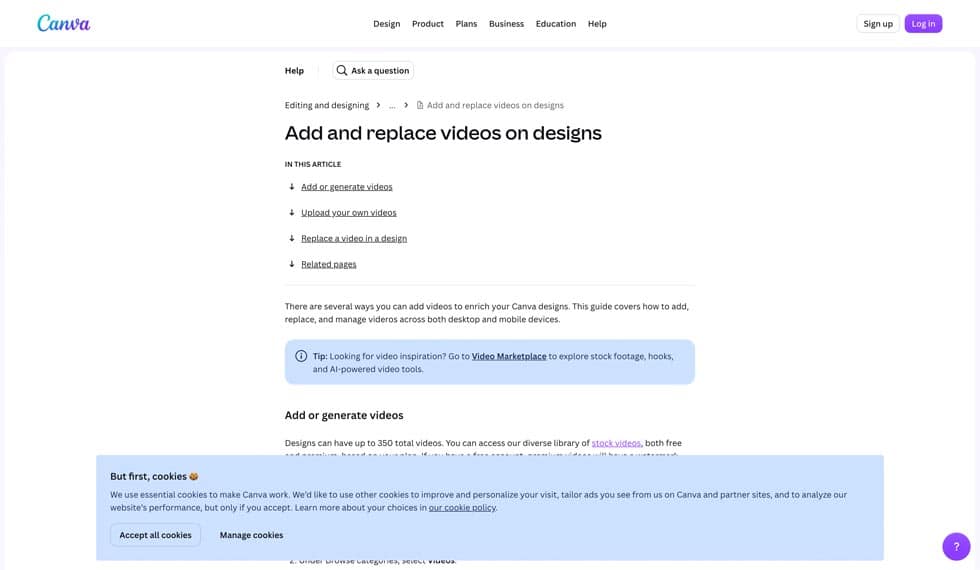The height and width of the screenshot is (570, 980).
Task: Open Editing and designing breadcrumb
Action: (x=327, y=105)
